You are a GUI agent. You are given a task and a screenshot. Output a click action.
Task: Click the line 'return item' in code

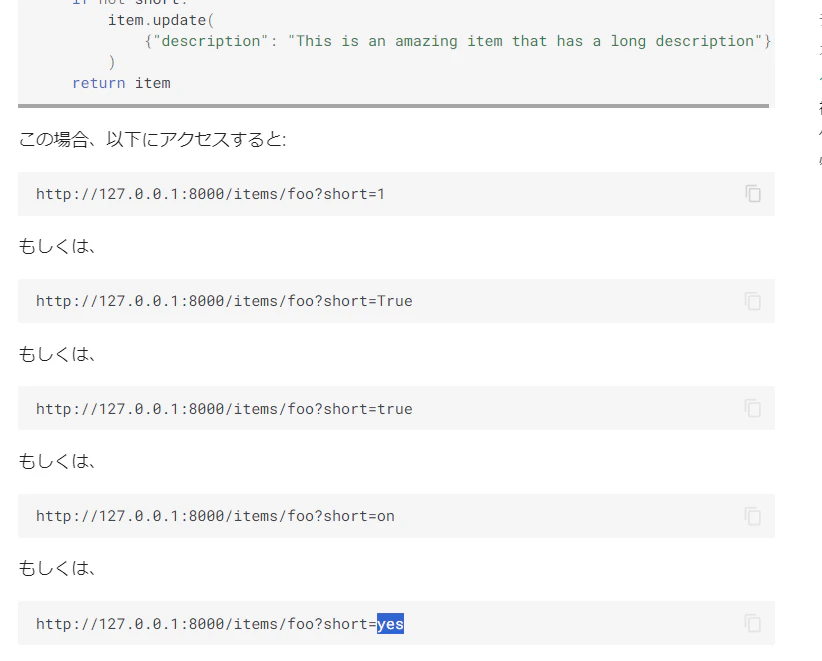(x=121, y=83)
